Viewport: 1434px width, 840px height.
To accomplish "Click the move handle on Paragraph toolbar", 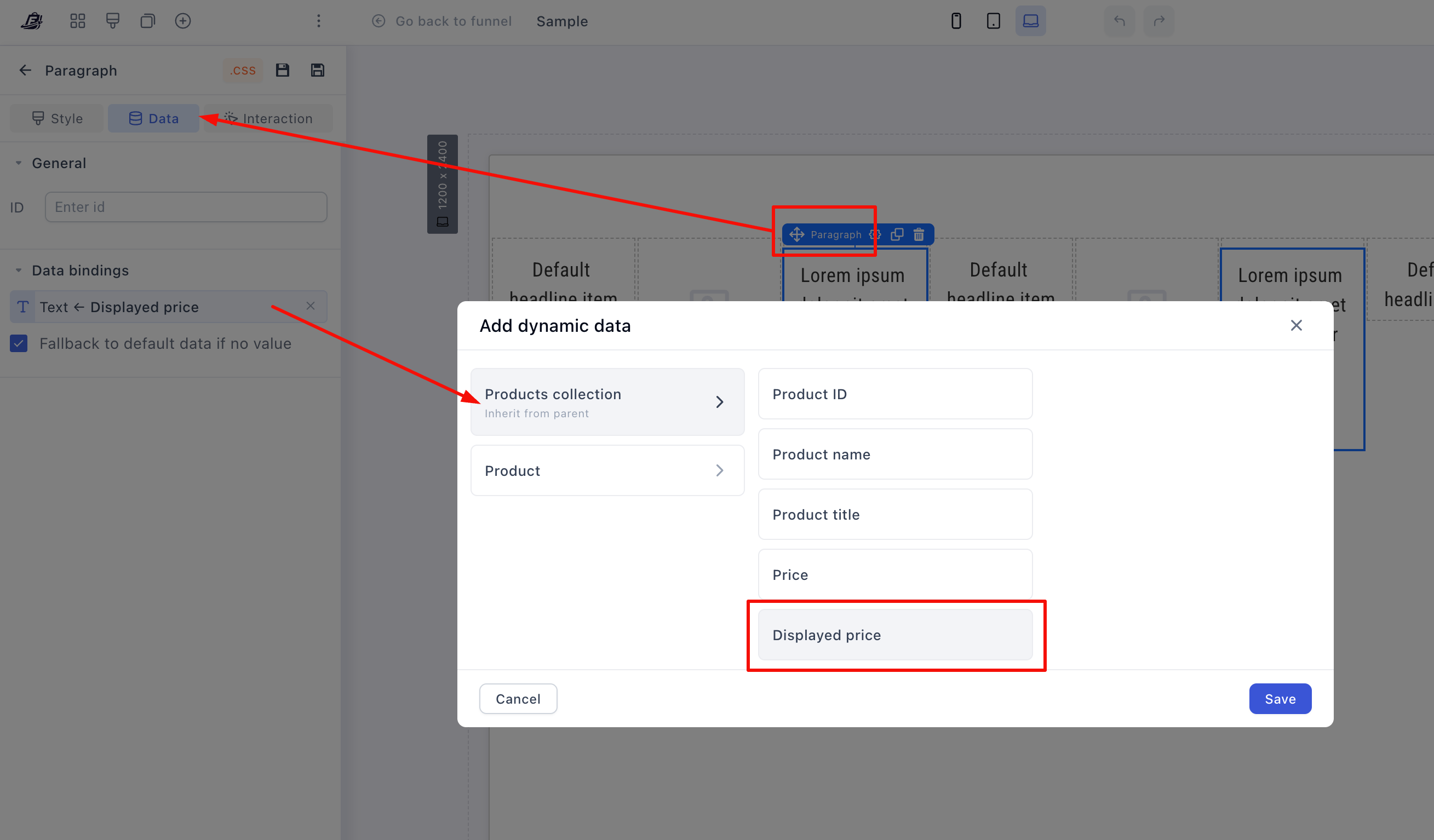I will [x=796, y=234].
